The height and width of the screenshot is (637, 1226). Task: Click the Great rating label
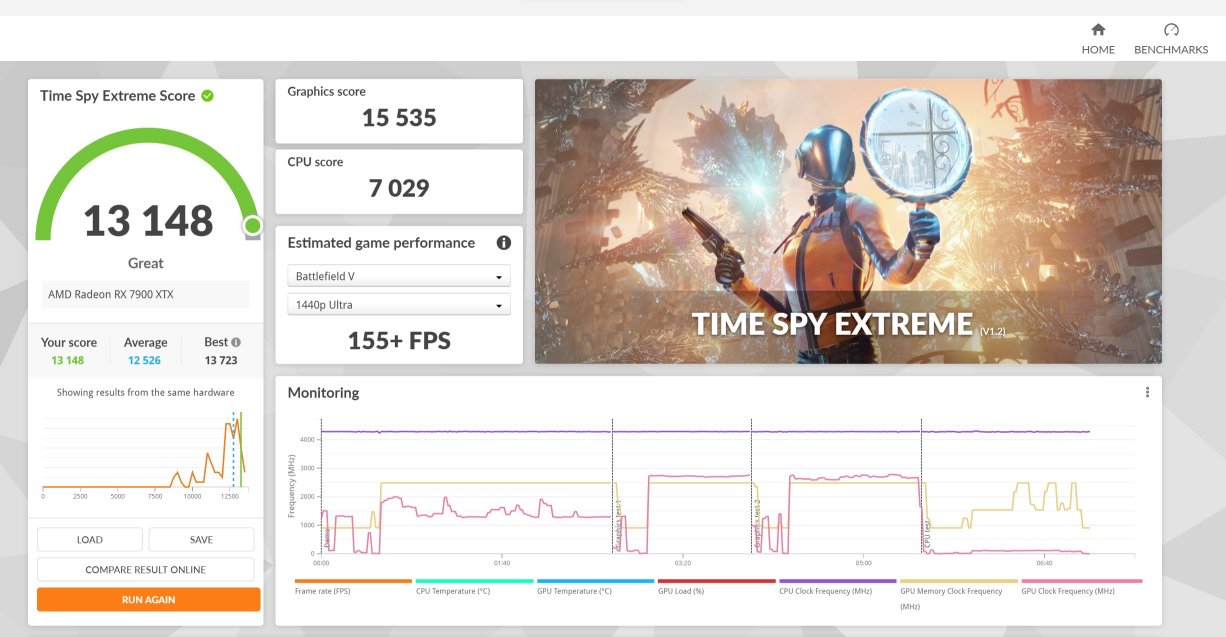[146, 263]
